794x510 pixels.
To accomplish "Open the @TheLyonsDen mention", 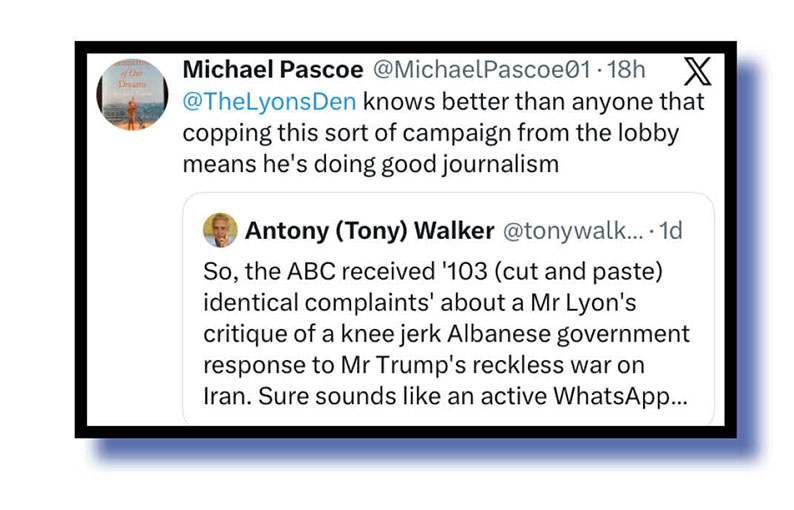I will point(268,101).
